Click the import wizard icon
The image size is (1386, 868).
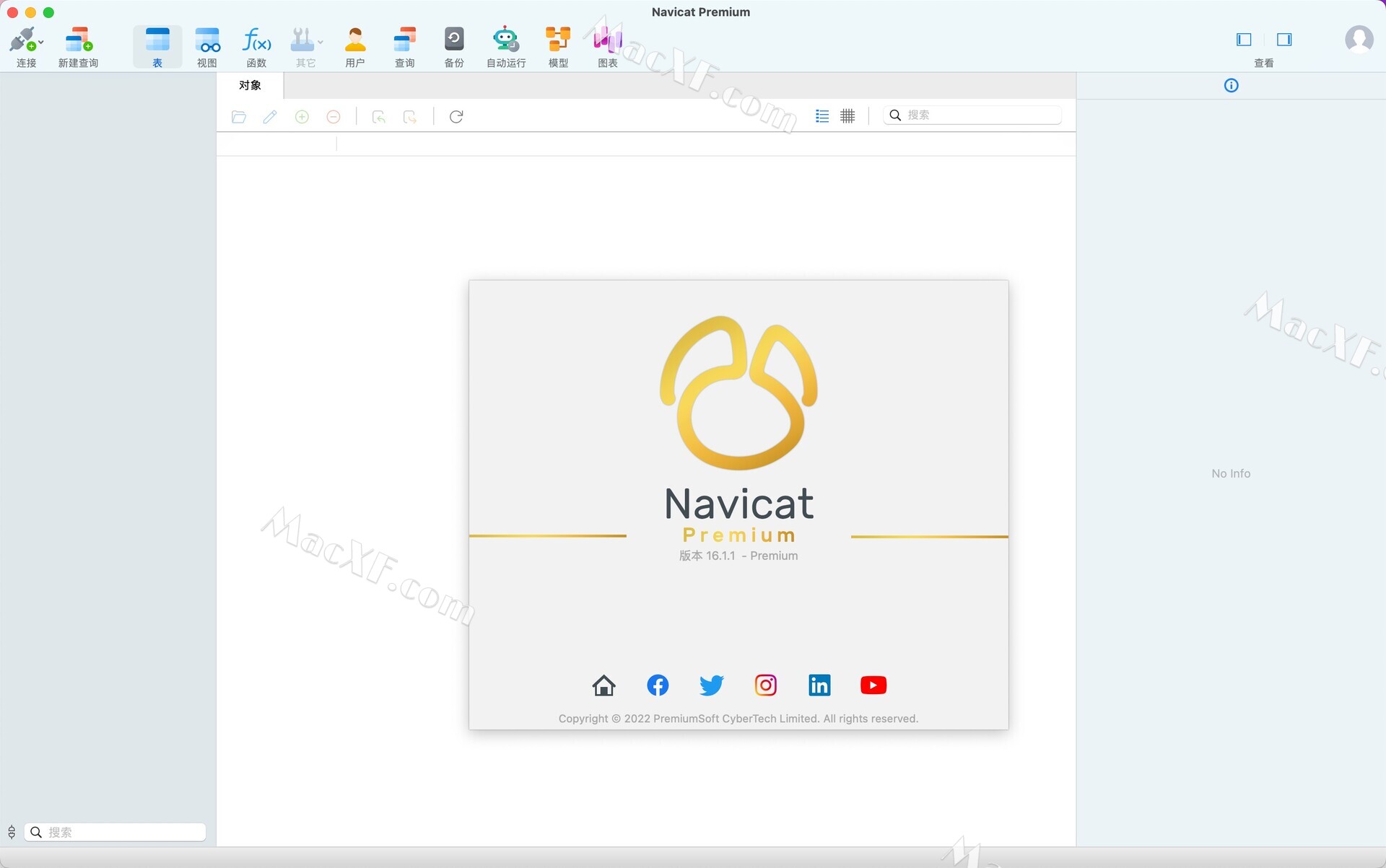(379, 117)
